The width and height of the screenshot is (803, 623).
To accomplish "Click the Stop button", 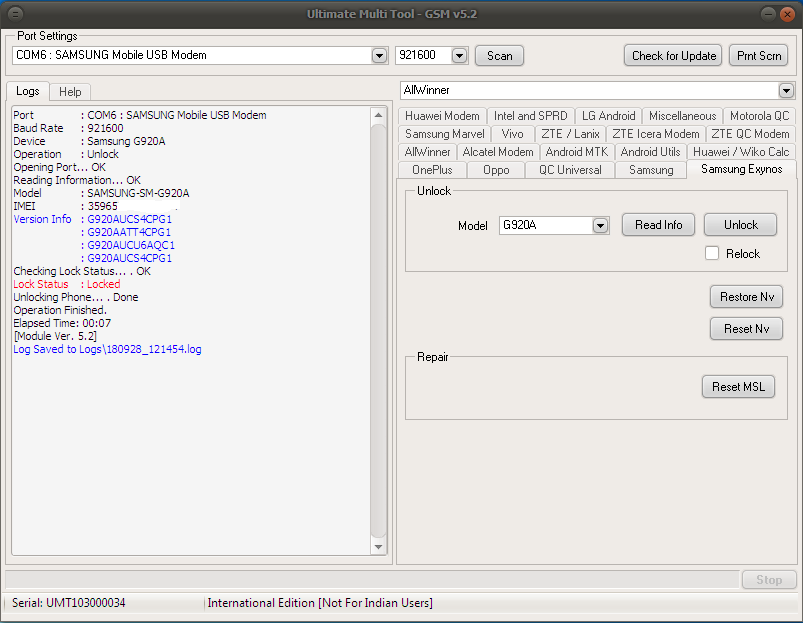I will click(x=769, y=579).
